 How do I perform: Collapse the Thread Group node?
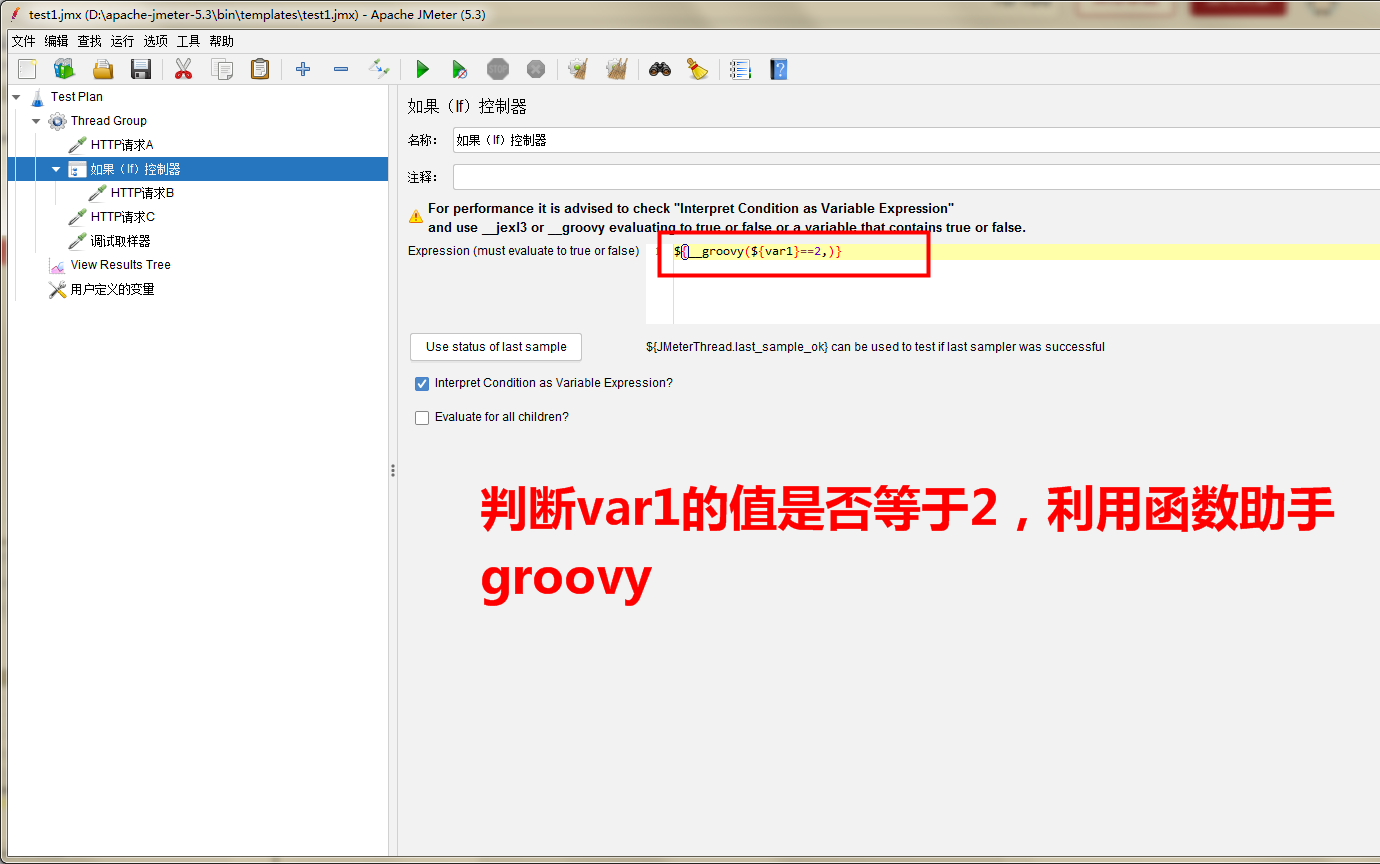[35, 120]
